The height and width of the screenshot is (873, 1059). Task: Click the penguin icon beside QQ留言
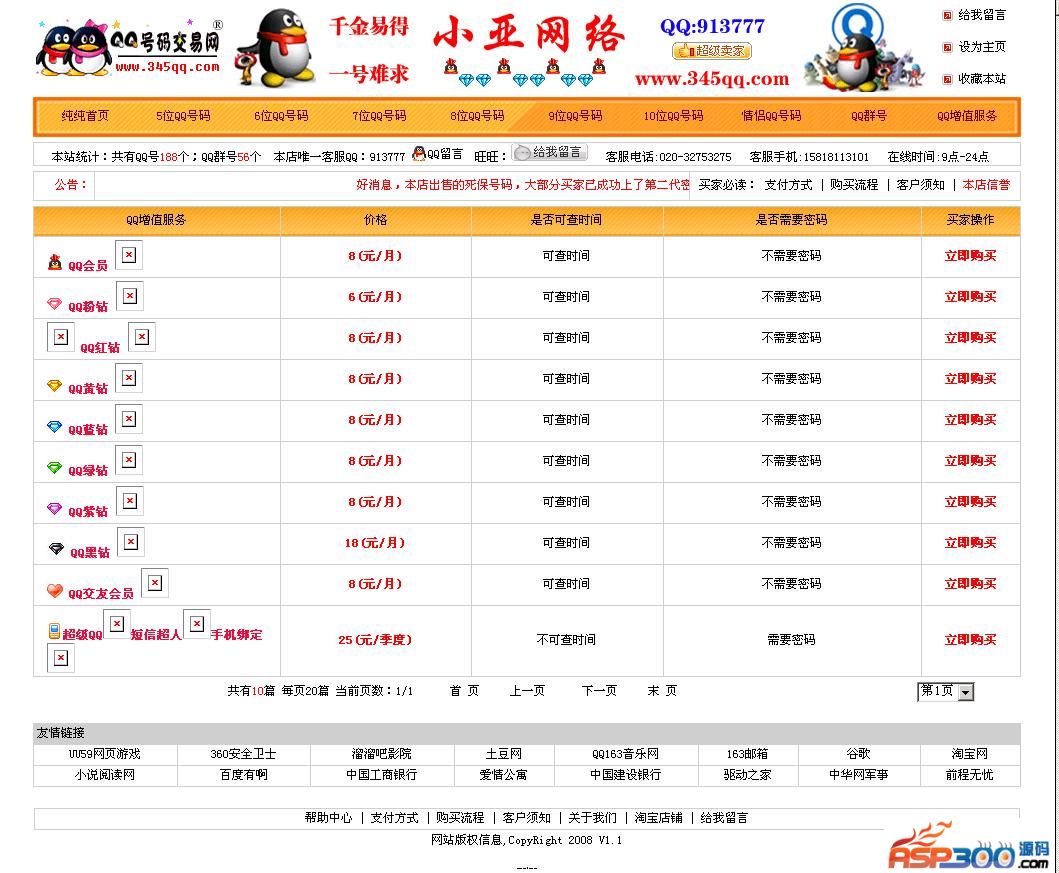(419, 153)
